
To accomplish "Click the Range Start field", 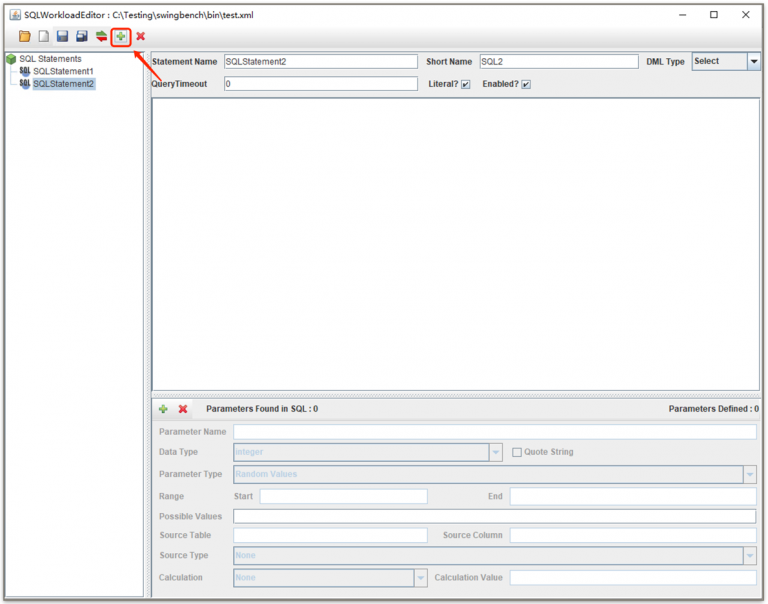I will coord(343,496).
